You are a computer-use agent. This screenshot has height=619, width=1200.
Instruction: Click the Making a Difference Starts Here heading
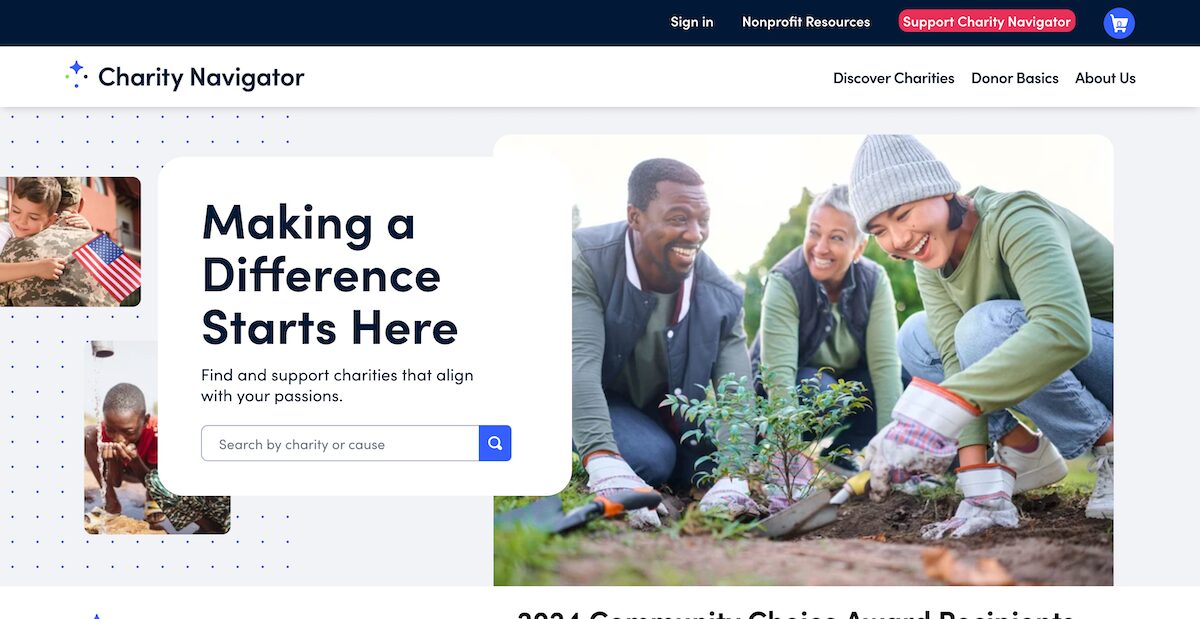pyautogui.click(x=330, y=274)
